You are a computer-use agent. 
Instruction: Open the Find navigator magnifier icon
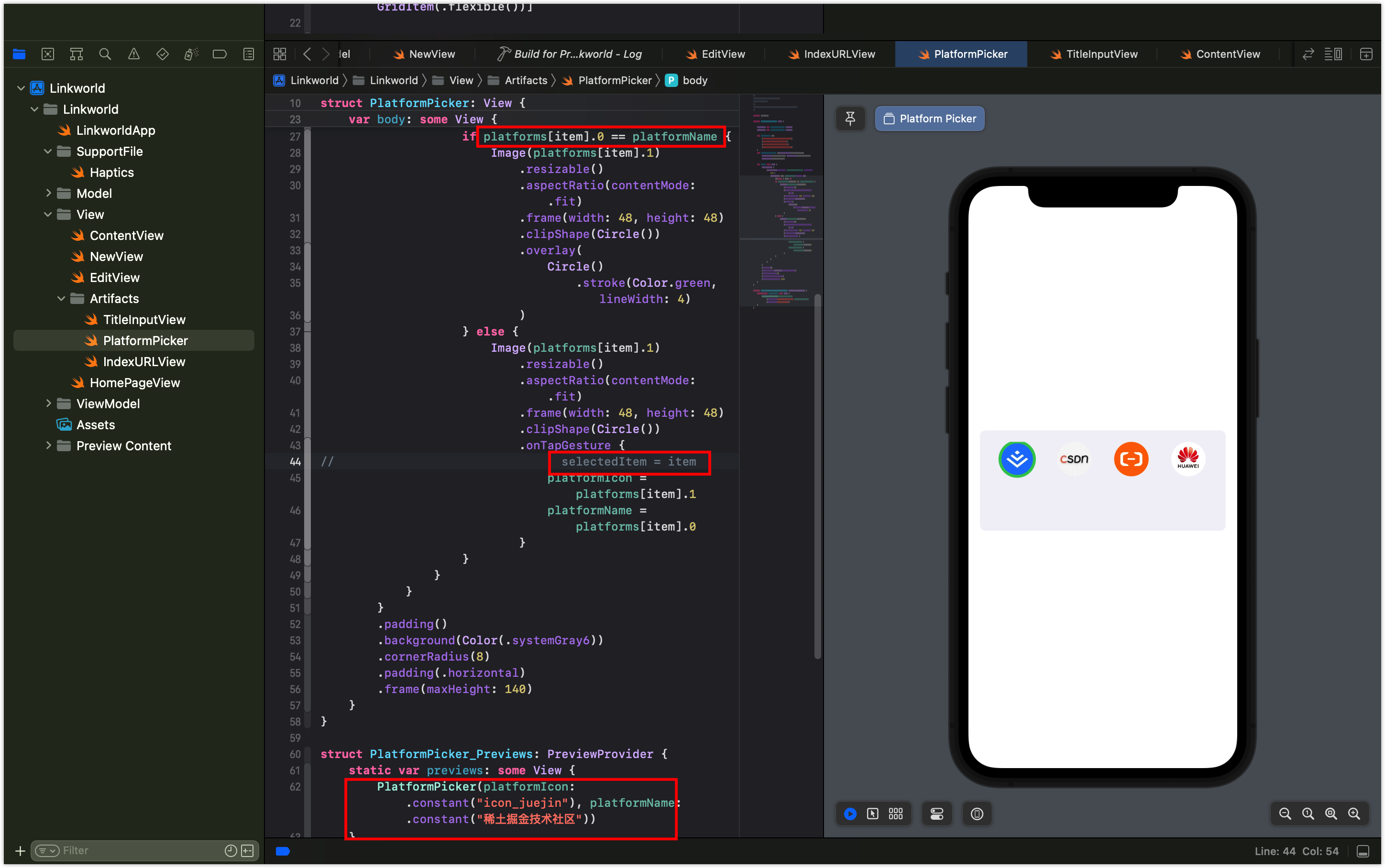(x=105, y=54)
